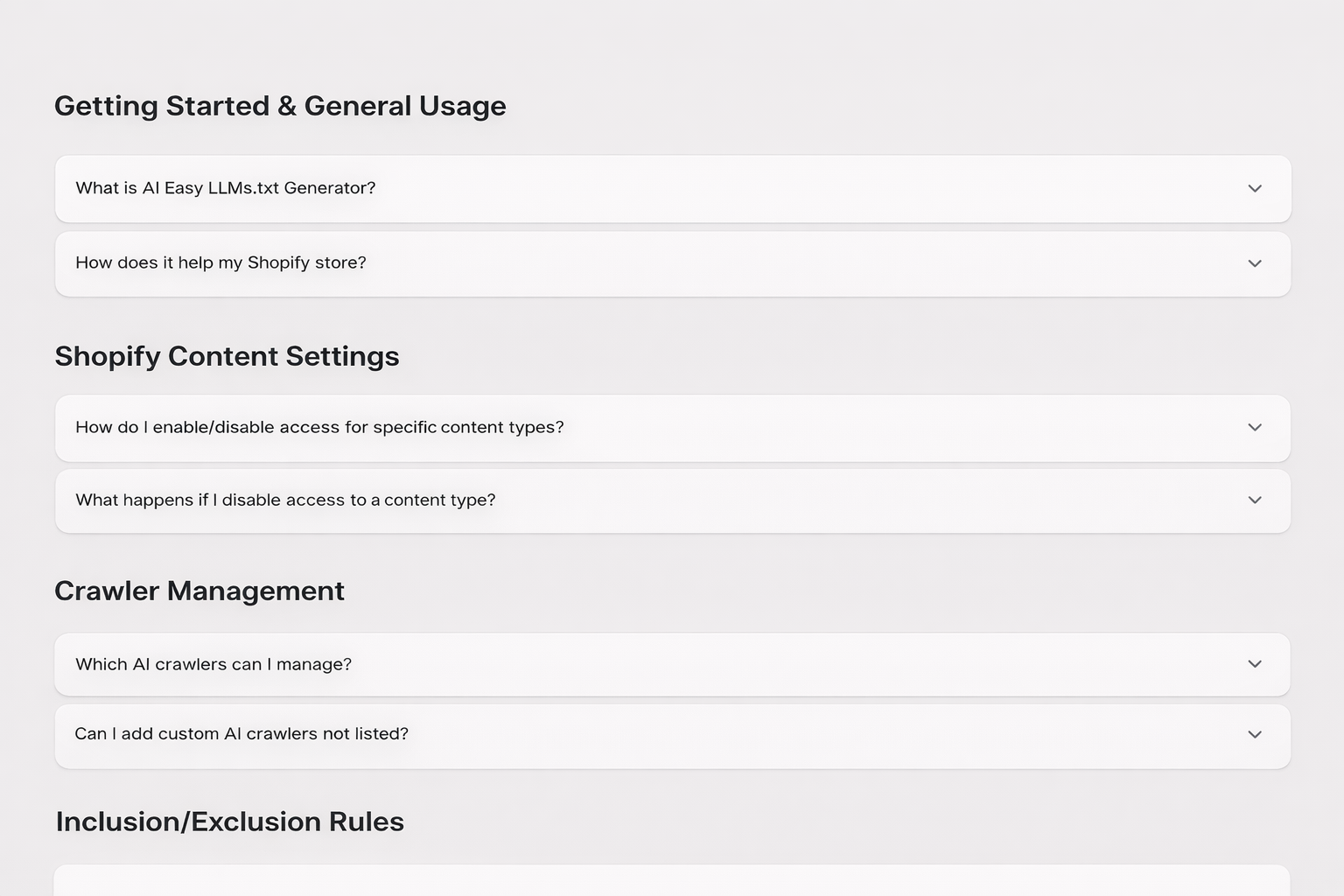
Task: Click the "Shopify Content Settings" heading
Action: coord(227,356)
